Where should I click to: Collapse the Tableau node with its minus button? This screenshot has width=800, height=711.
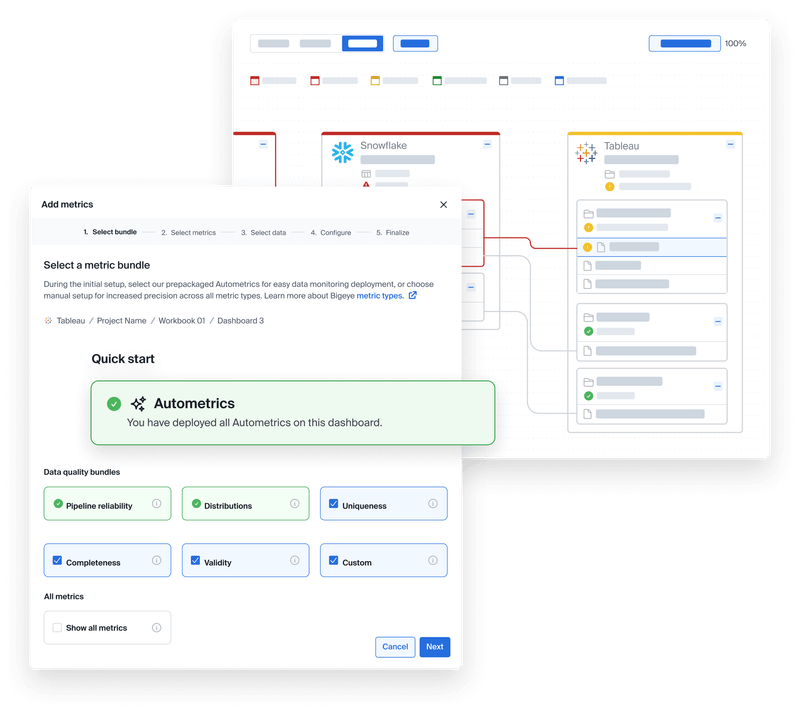pyautogui.click(x=729, y=144)
